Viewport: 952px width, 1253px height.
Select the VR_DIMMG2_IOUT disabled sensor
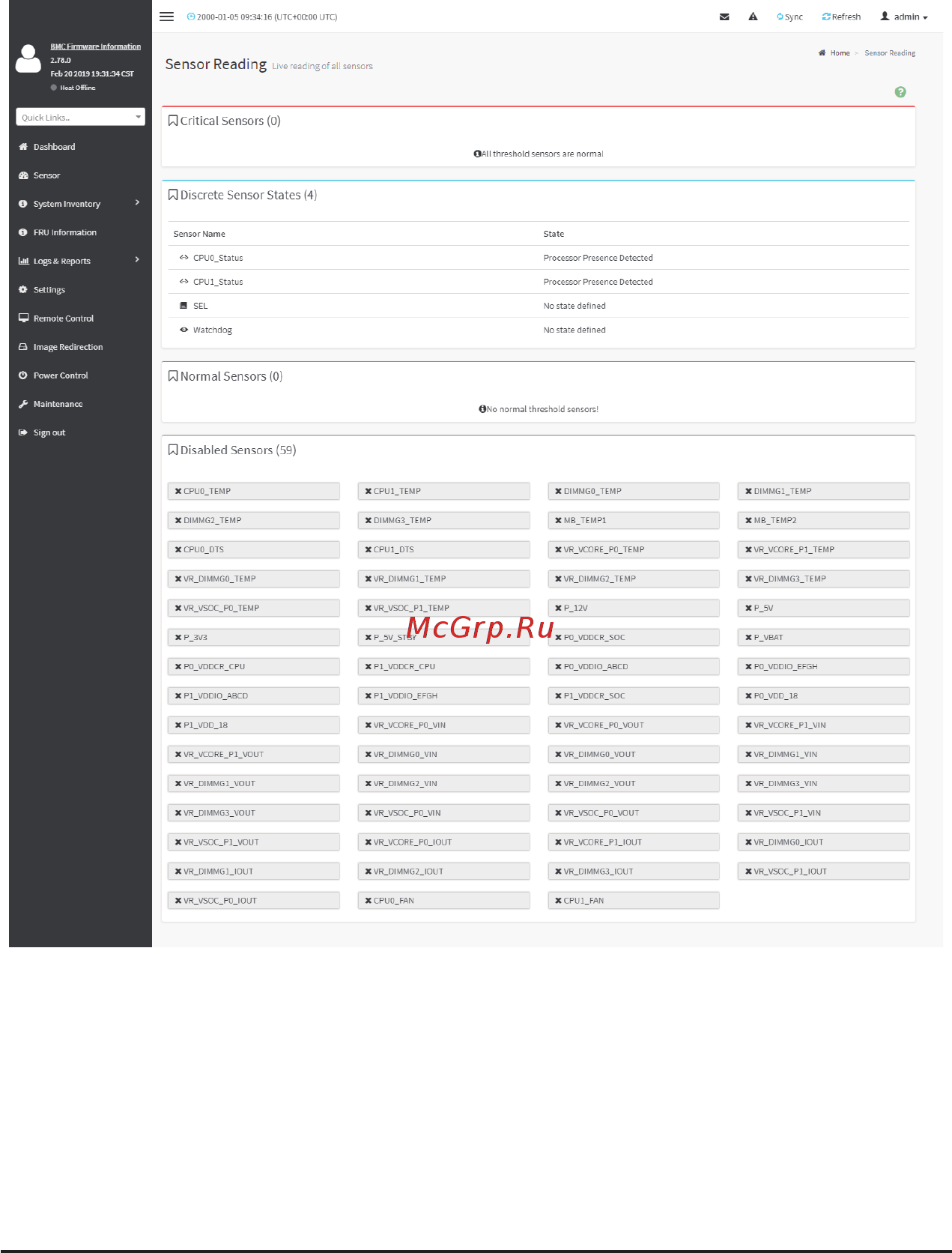click(x=443, y=872)
